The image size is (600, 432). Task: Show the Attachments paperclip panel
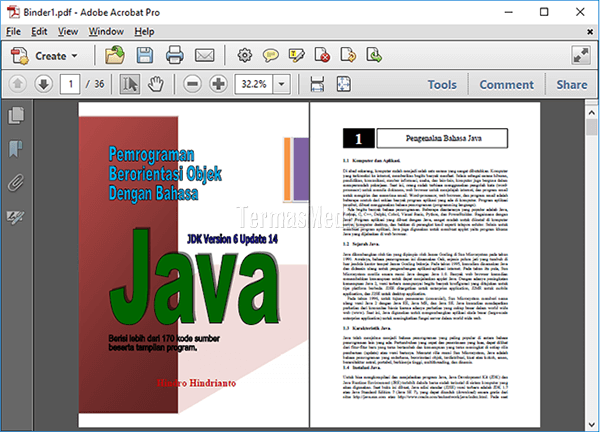(x=16, y=183)
